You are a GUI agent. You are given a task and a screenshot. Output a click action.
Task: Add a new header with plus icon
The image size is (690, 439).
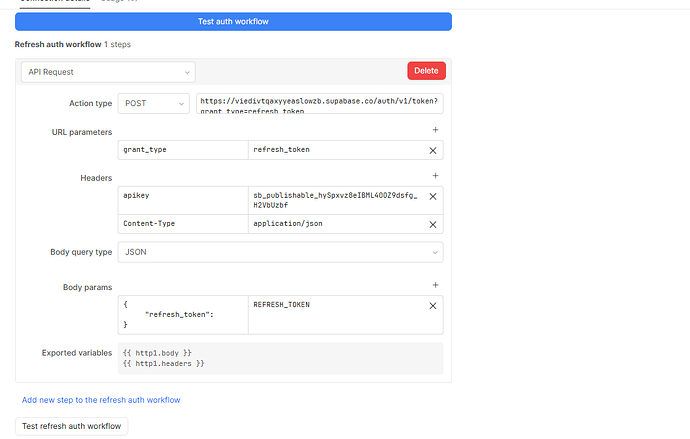pyautogui.click(x=434, y=177)
